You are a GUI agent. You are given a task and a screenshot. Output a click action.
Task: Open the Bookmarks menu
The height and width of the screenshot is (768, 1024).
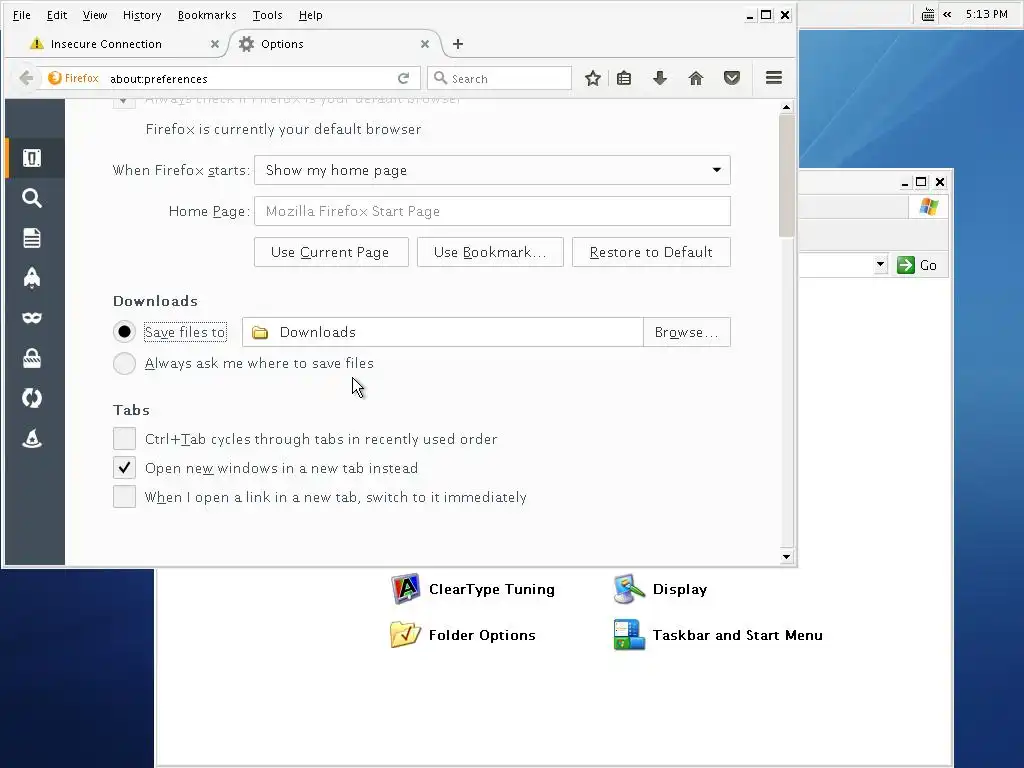click(207, 15)
